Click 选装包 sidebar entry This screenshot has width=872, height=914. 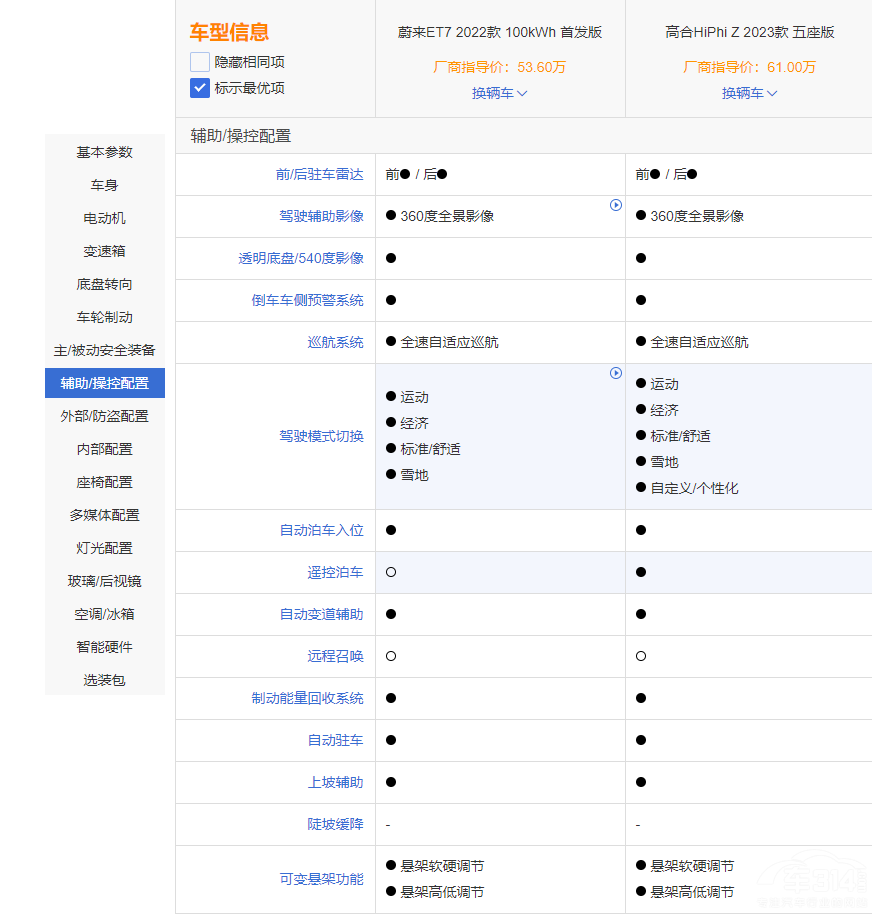105,680
